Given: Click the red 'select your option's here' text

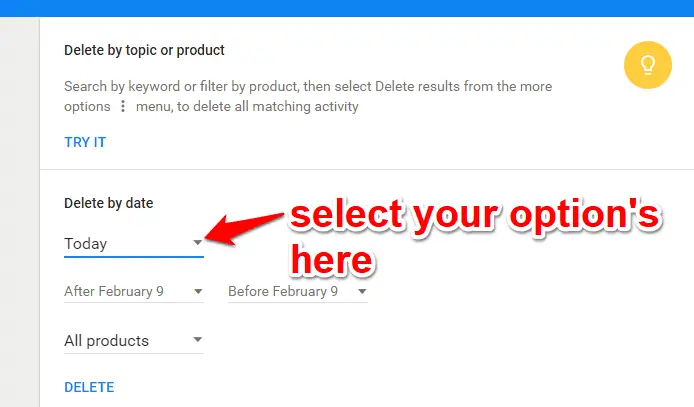Looking at the screenshot, I should (x=475, y=238).
